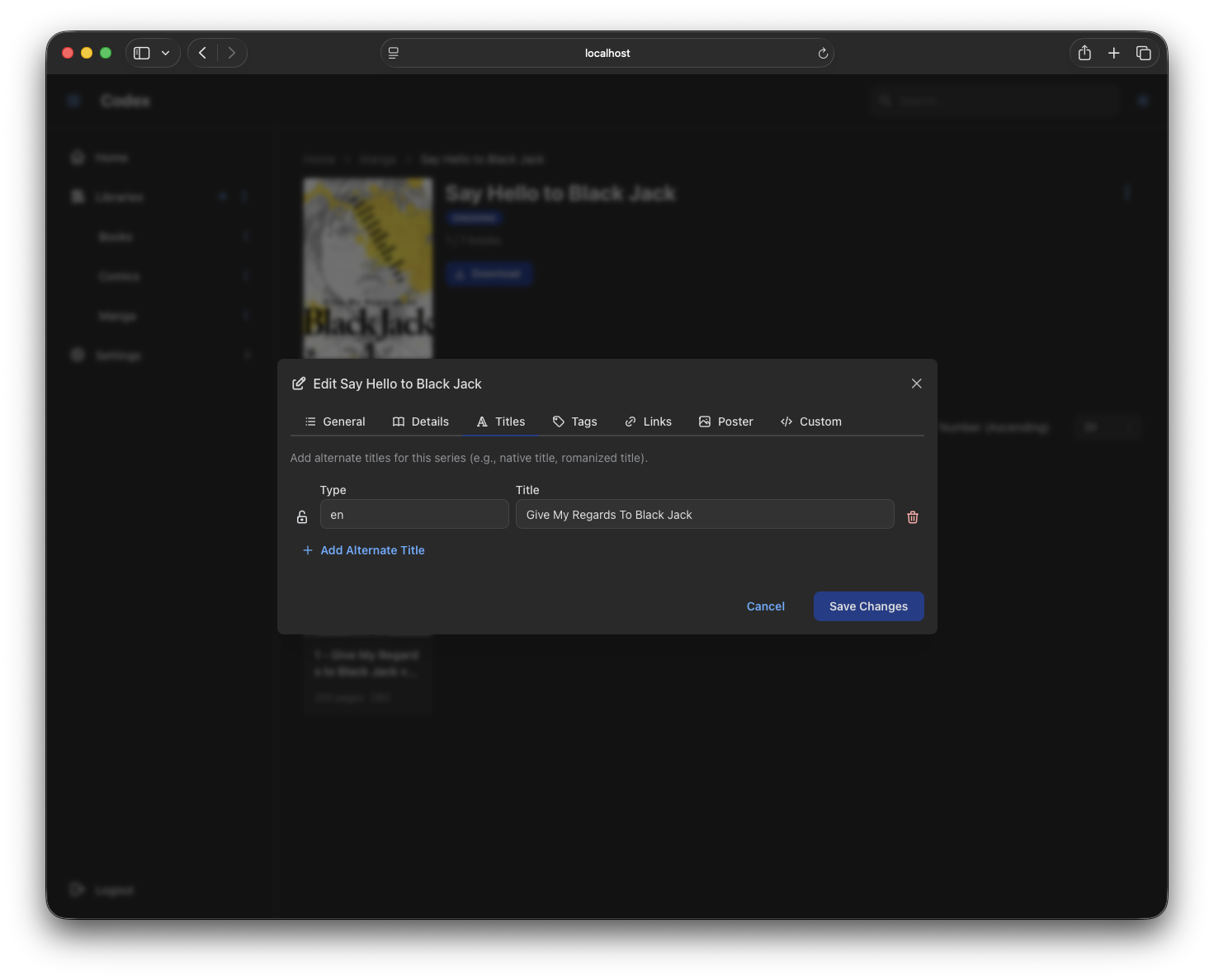The image size is (1214, 980).
Task: Click the Title field containing Give My Regards To Black Jack
Action: click(704, 514)
